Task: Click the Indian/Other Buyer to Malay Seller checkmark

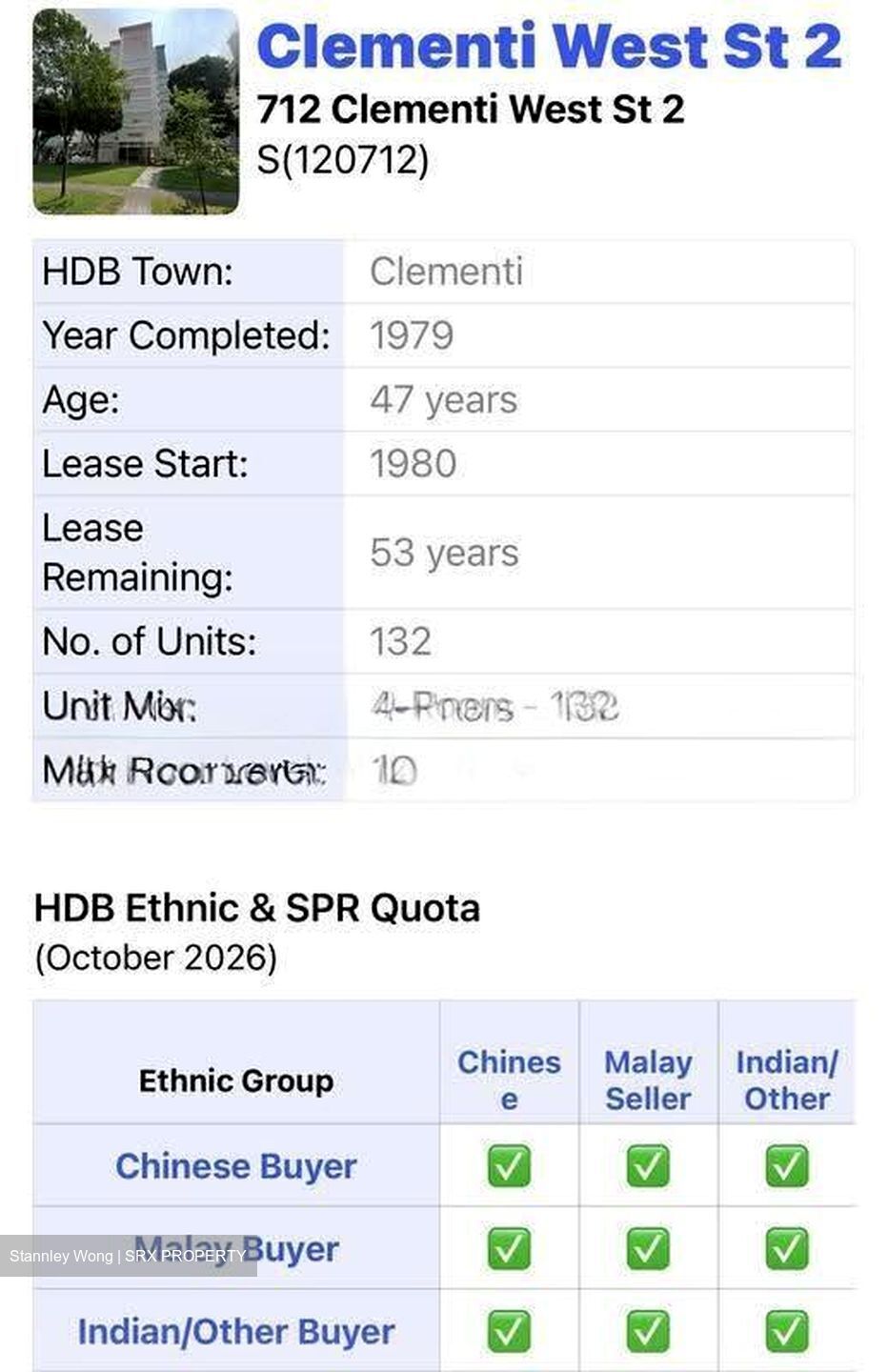Action: (x=648, y=1331)
